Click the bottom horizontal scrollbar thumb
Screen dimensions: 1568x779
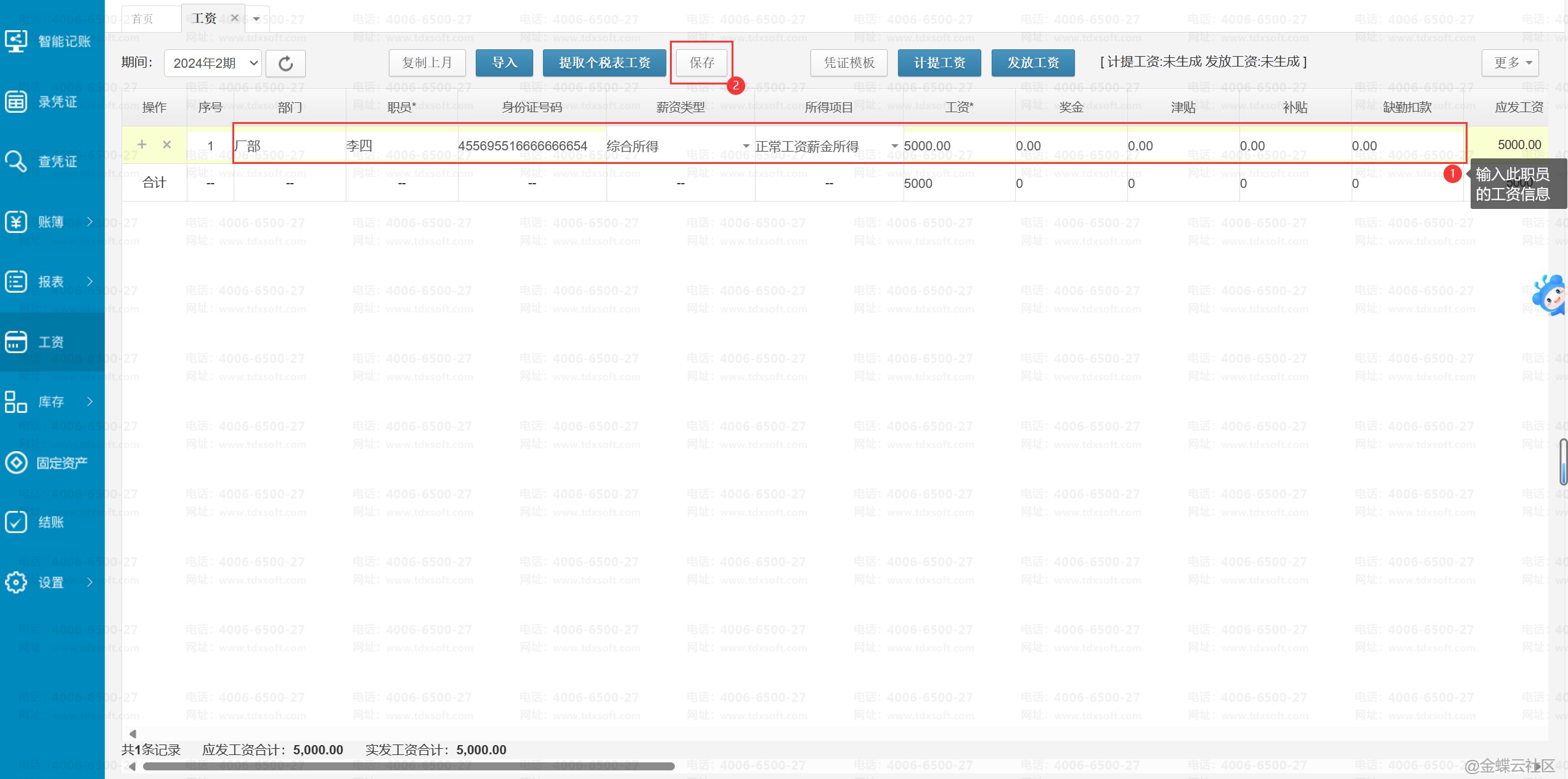point(408,766)
